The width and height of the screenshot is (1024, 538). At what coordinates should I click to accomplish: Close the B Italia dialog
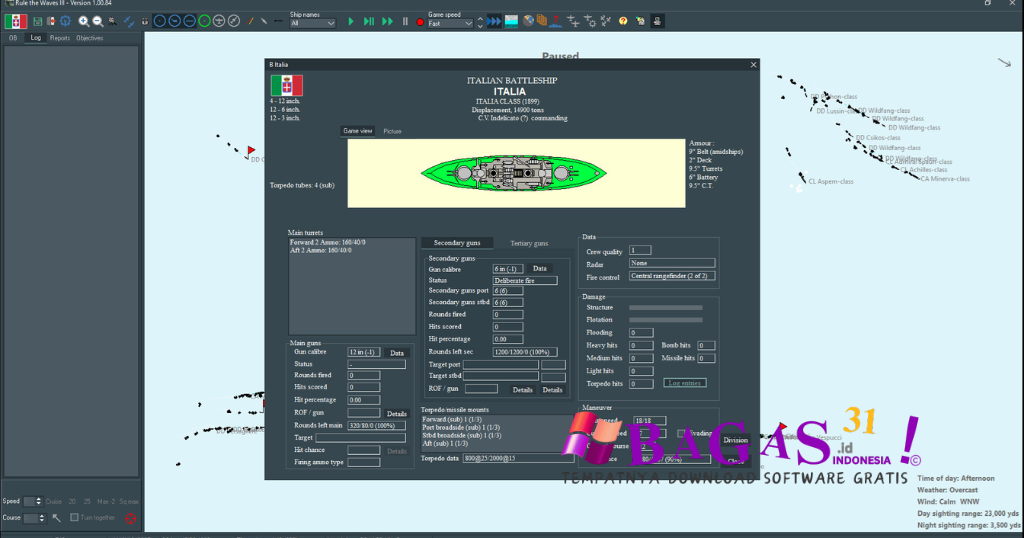point(753,65)
